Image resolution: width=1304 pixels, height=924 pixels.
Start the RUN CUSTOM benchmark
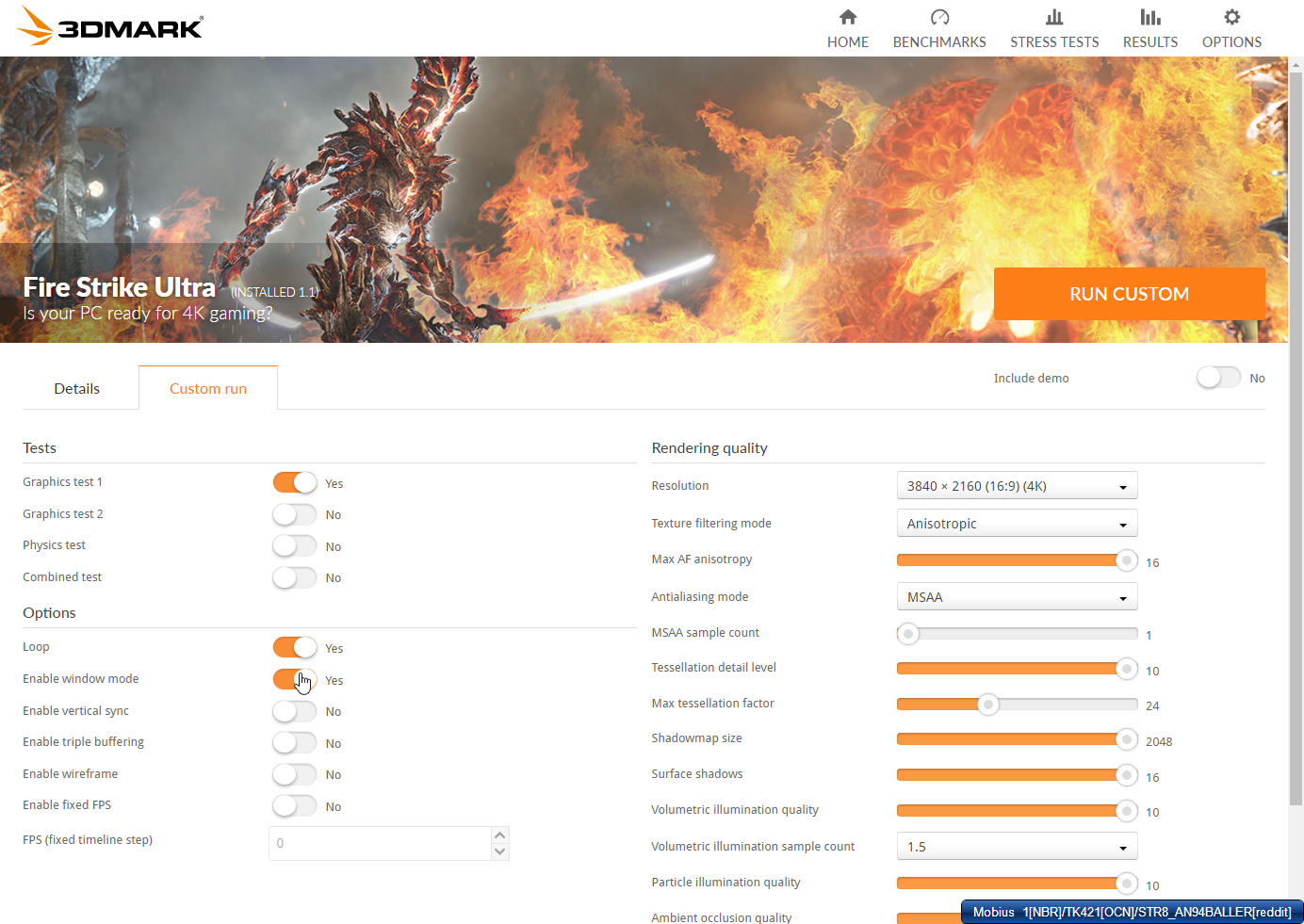[x=1129, y=294]
